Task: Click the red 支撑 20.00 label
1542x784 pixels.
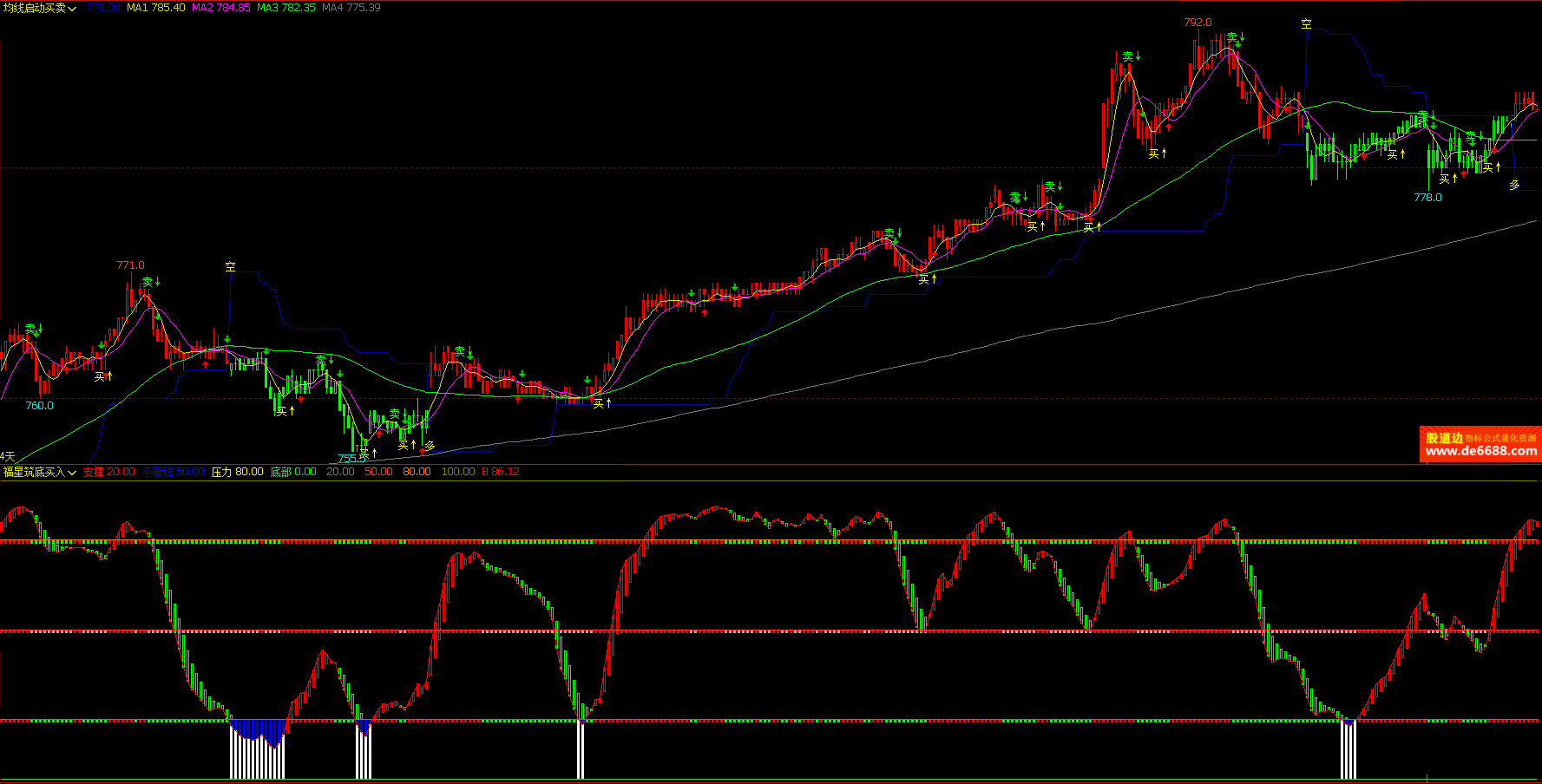Action: point(108,472)
